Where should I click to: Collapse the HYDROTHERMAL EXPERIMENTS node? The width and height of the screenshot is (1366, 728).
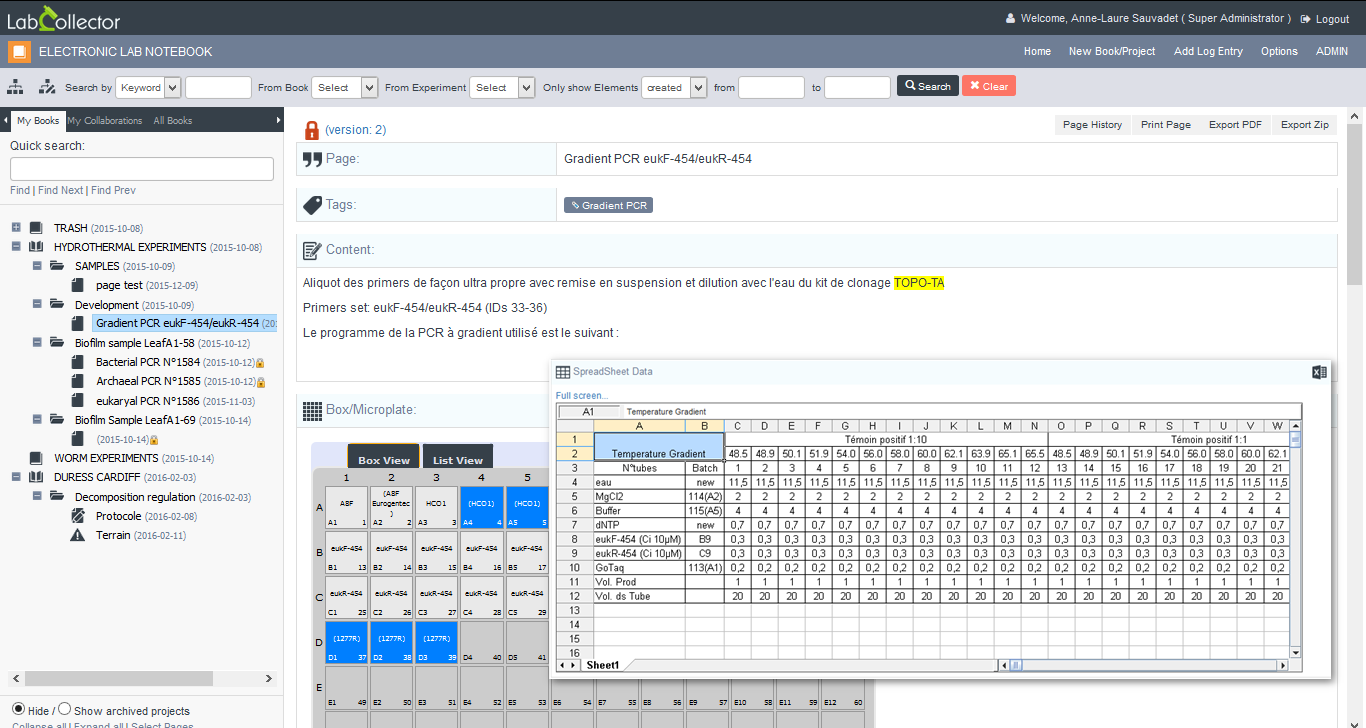point(16,247)
